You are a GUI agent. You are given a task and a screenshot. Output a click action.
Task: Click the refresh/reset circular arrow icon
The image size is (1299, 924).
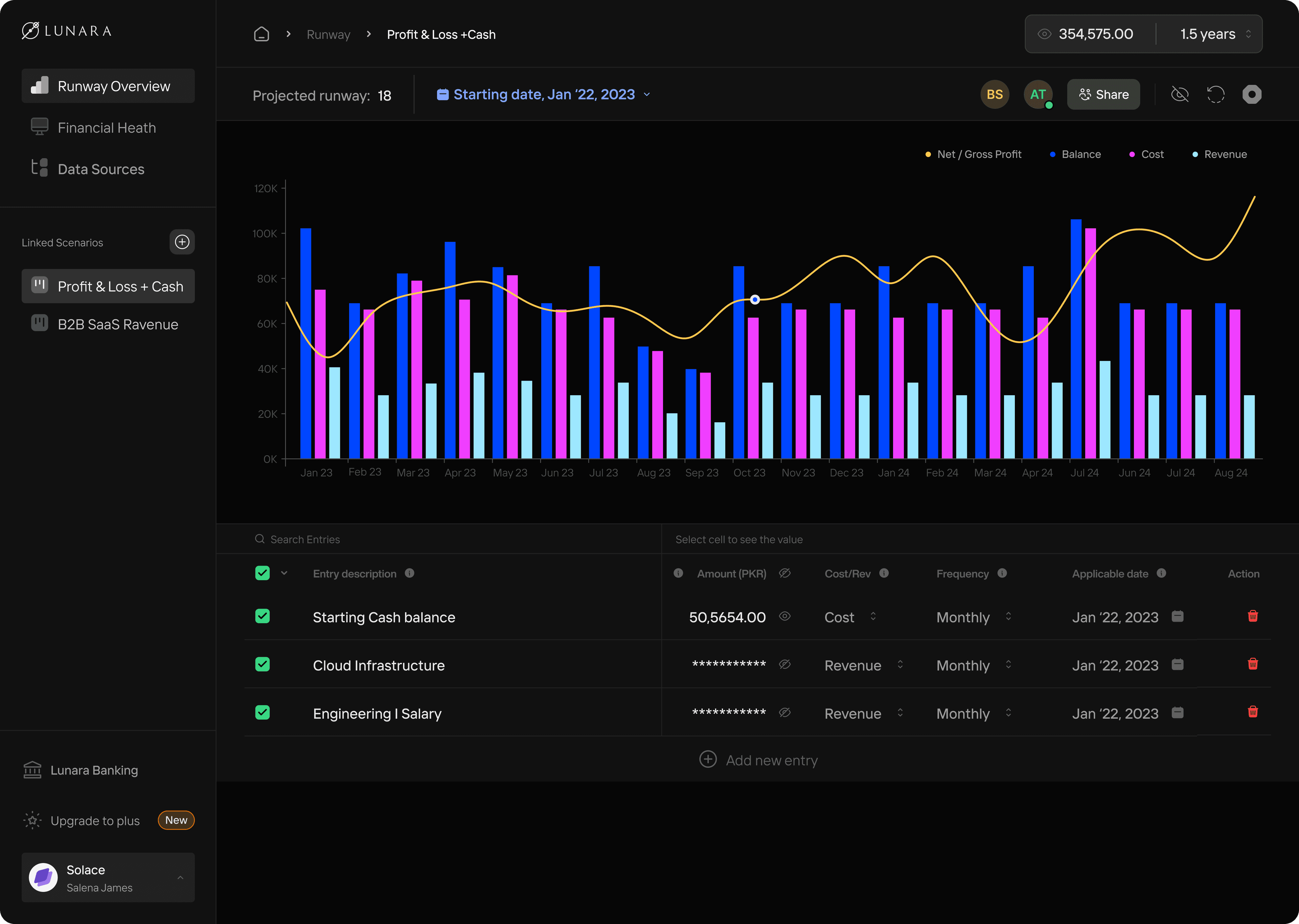(1215, 94)
